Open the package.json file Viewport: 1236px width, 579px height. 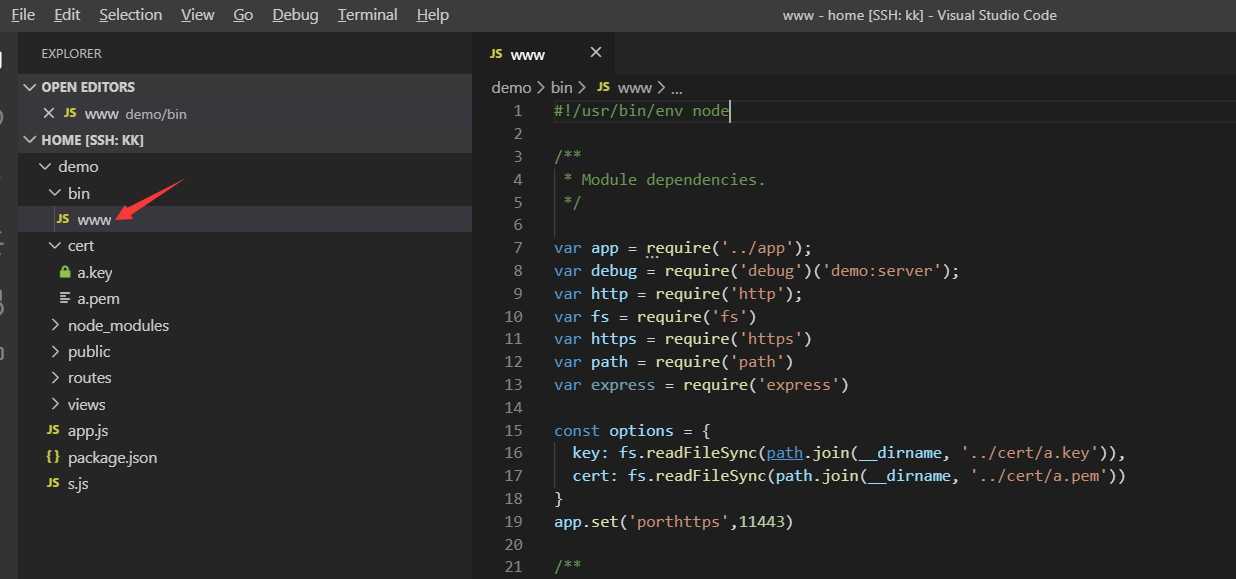click(x=112, y=457)
